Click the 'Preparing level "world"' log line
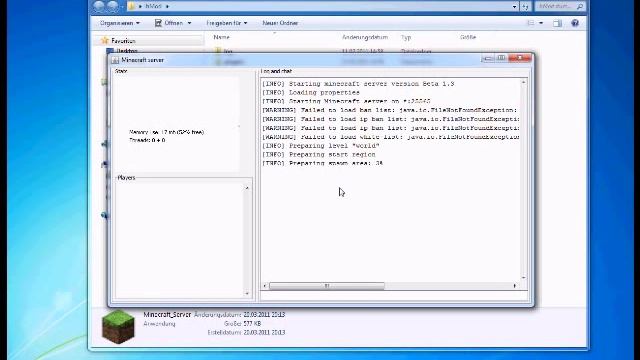The height and width of the screenshot is (360, 640). pos(321,146)
